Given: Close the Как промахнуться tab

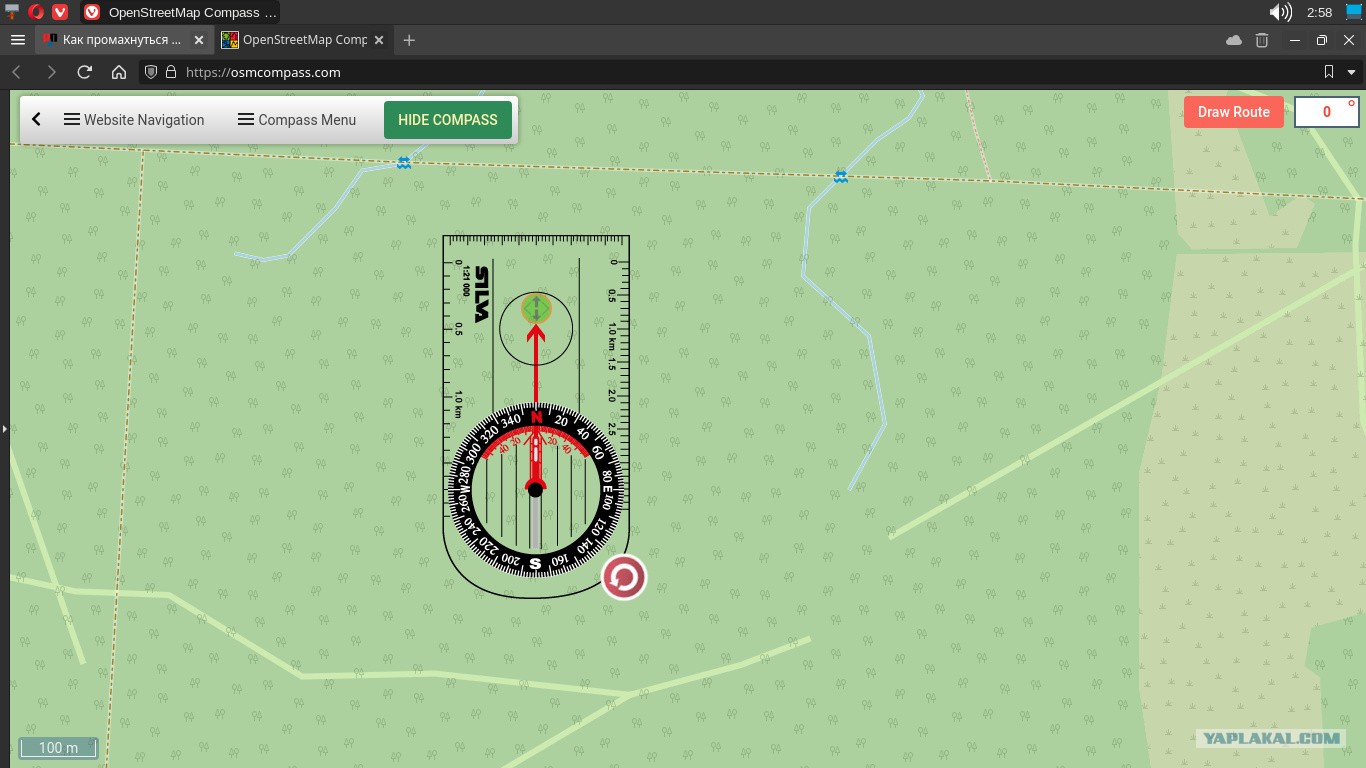Looking at the screenshot, I should click(x=199, y=40).
